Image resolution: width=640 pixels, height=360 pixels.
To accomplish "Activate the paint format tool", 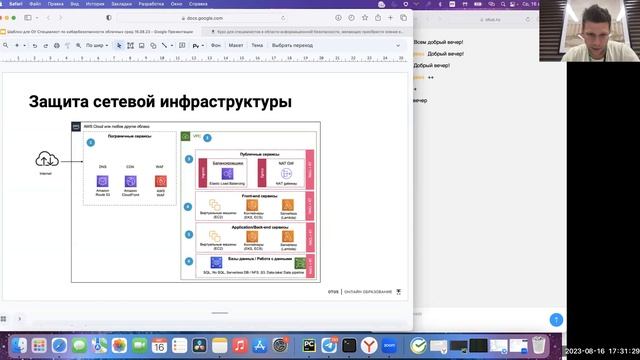I will tap(67, 46).
